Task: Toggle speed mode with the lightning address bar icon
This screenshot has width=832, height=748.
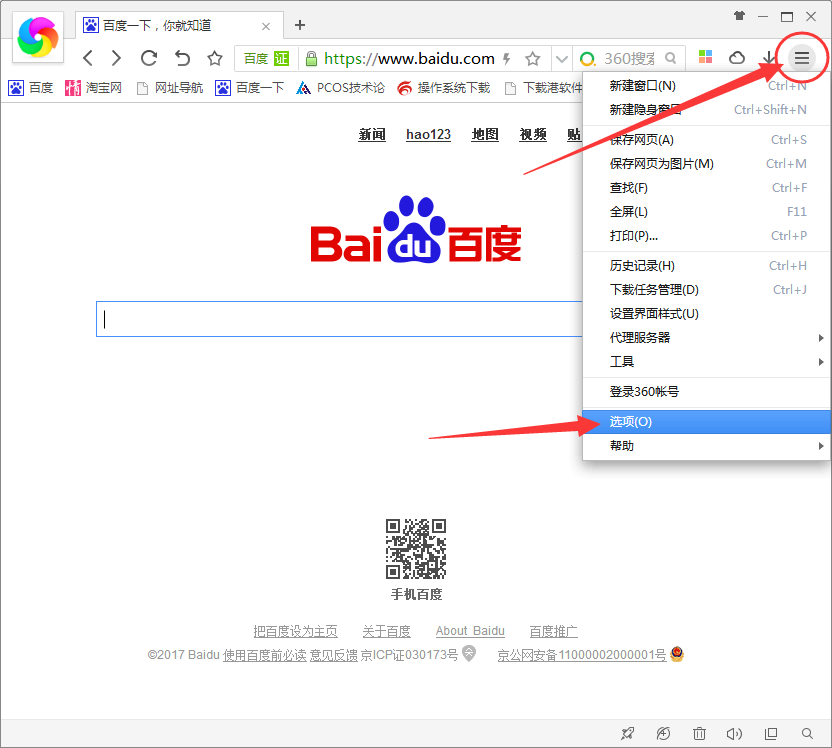Action: coord(507,58)
